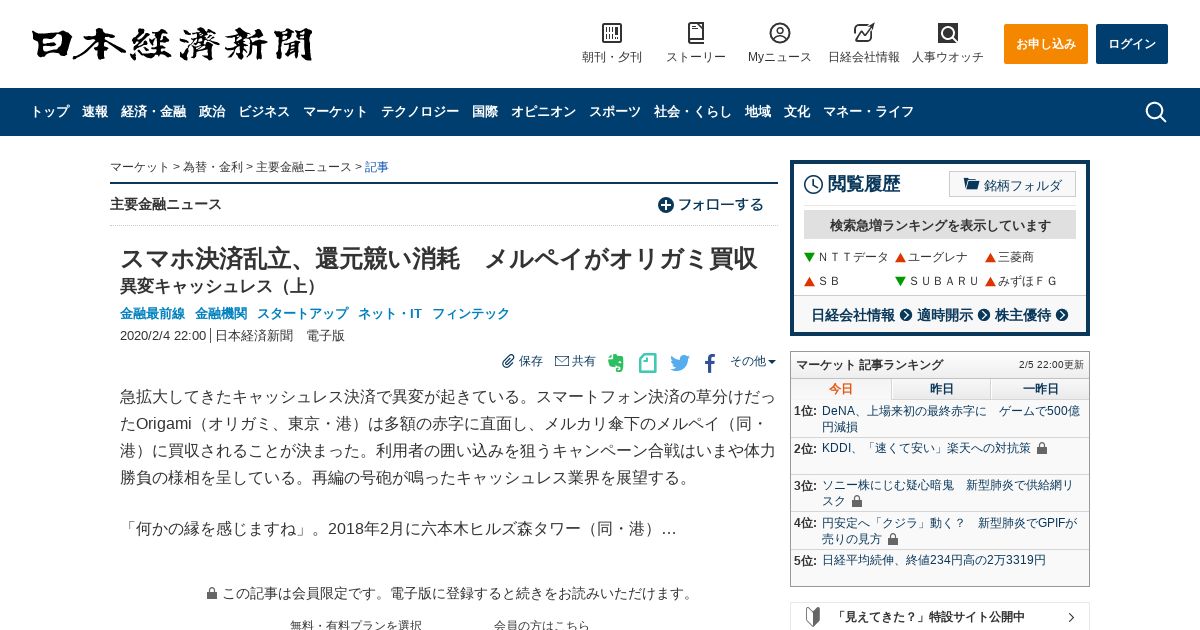
Task: Open the ストーリー icon in header
Action: tap(696, 33)
